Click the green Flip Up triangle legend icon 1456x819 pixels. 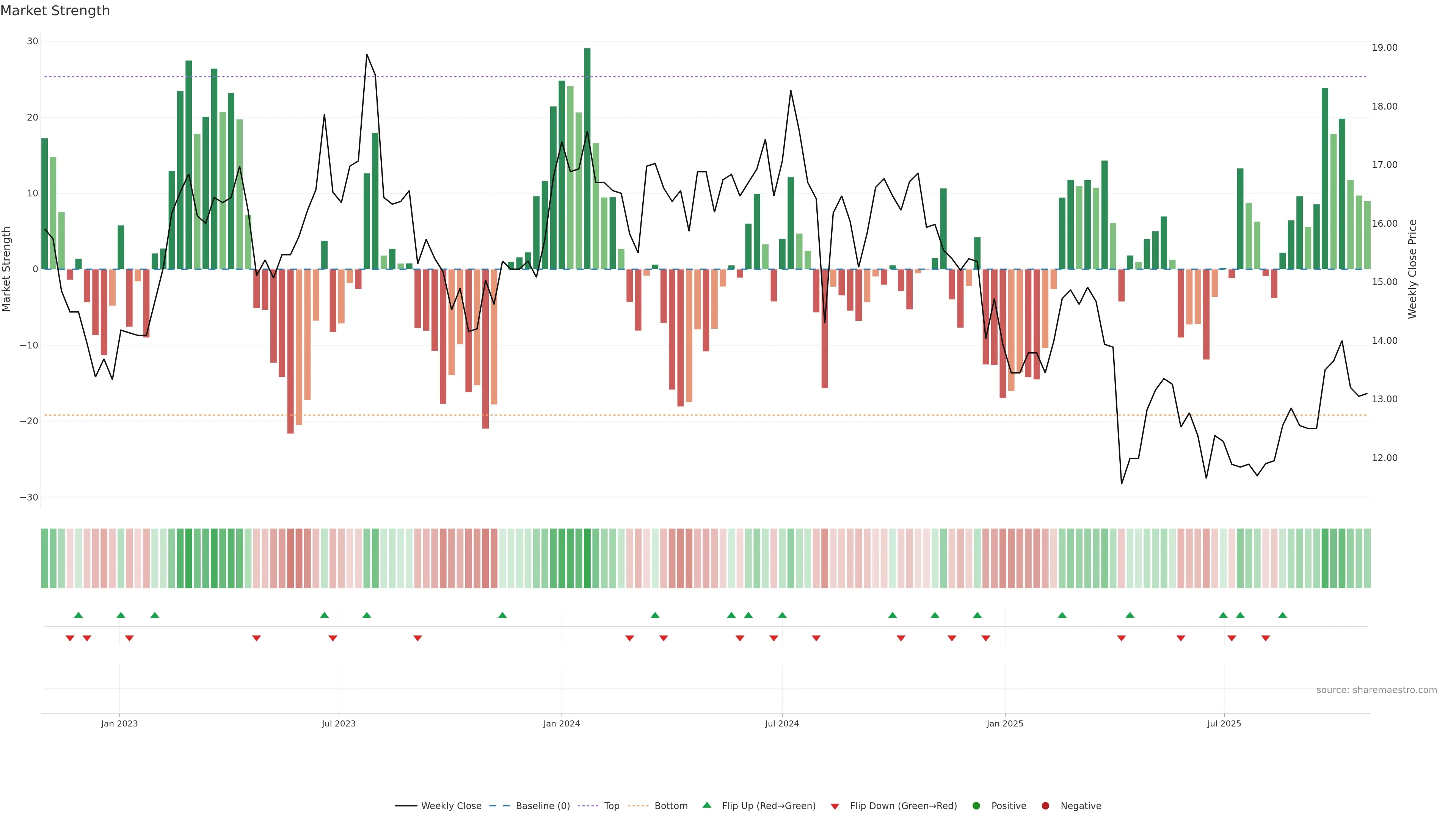point(706,805)
